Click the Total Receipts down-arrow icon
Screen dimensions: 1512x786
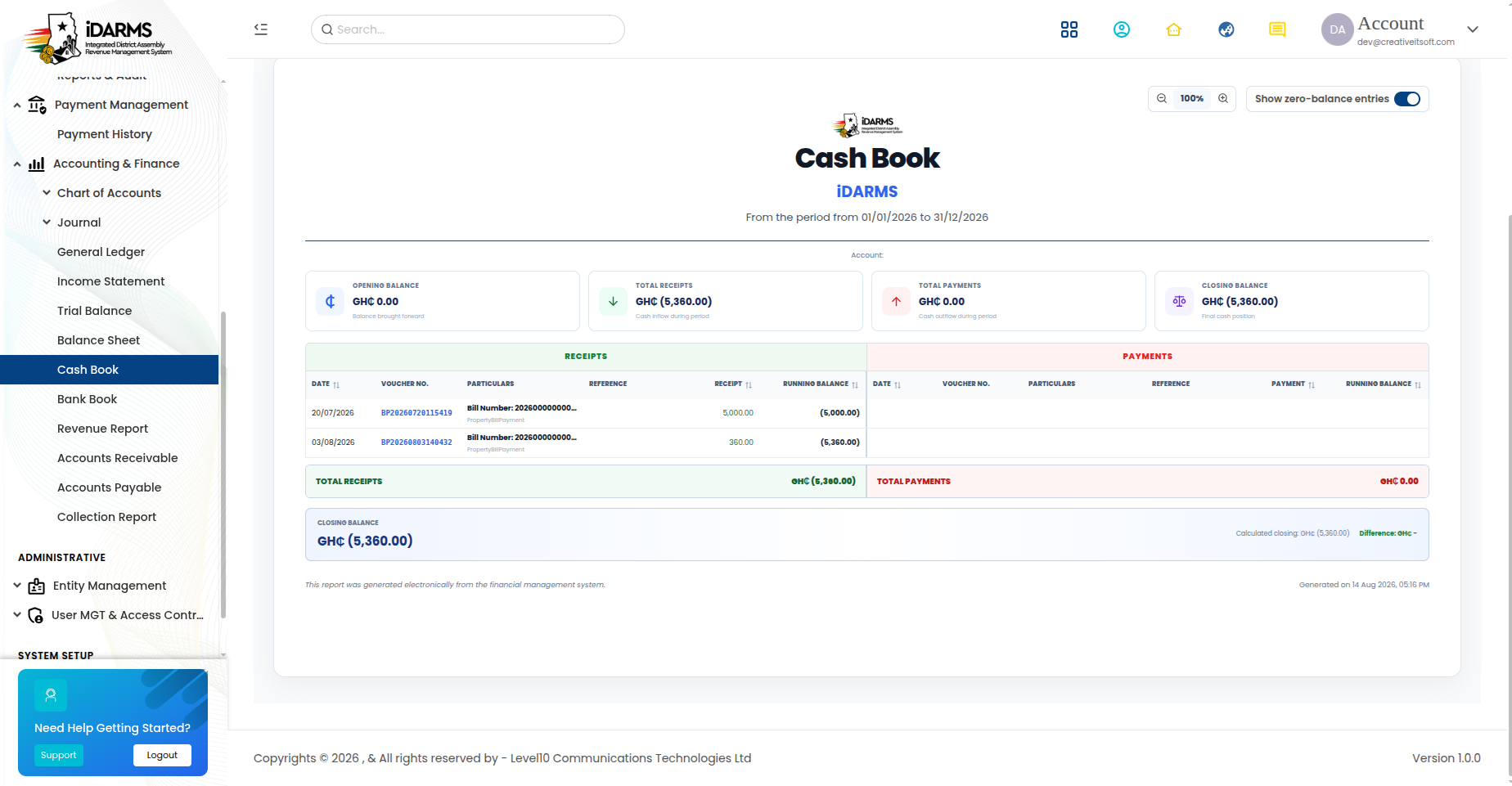tap(614, 301)
